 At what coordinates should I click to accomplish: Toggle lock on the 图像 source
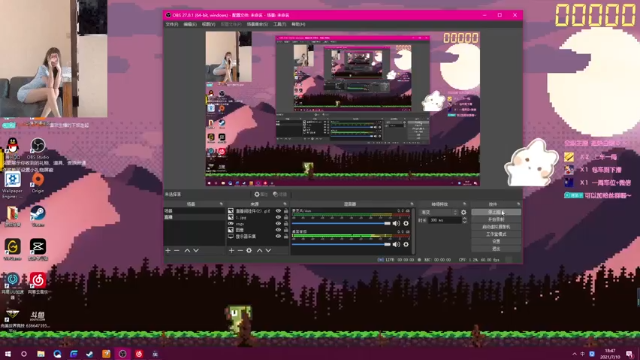[x=286, y=230]
